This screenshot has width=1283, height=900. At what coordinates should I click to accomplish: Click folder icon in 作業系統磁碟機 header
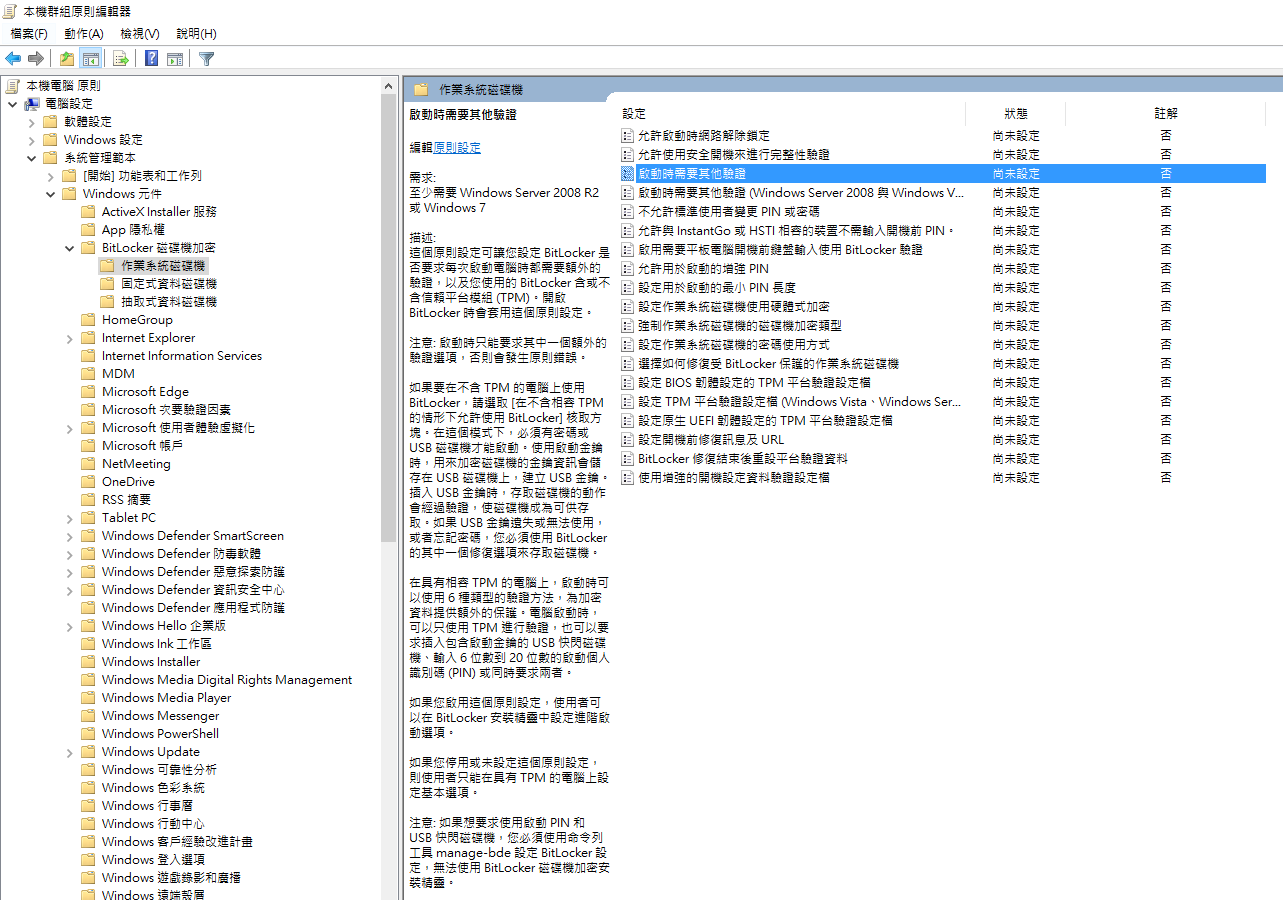[x=421, y=89]
